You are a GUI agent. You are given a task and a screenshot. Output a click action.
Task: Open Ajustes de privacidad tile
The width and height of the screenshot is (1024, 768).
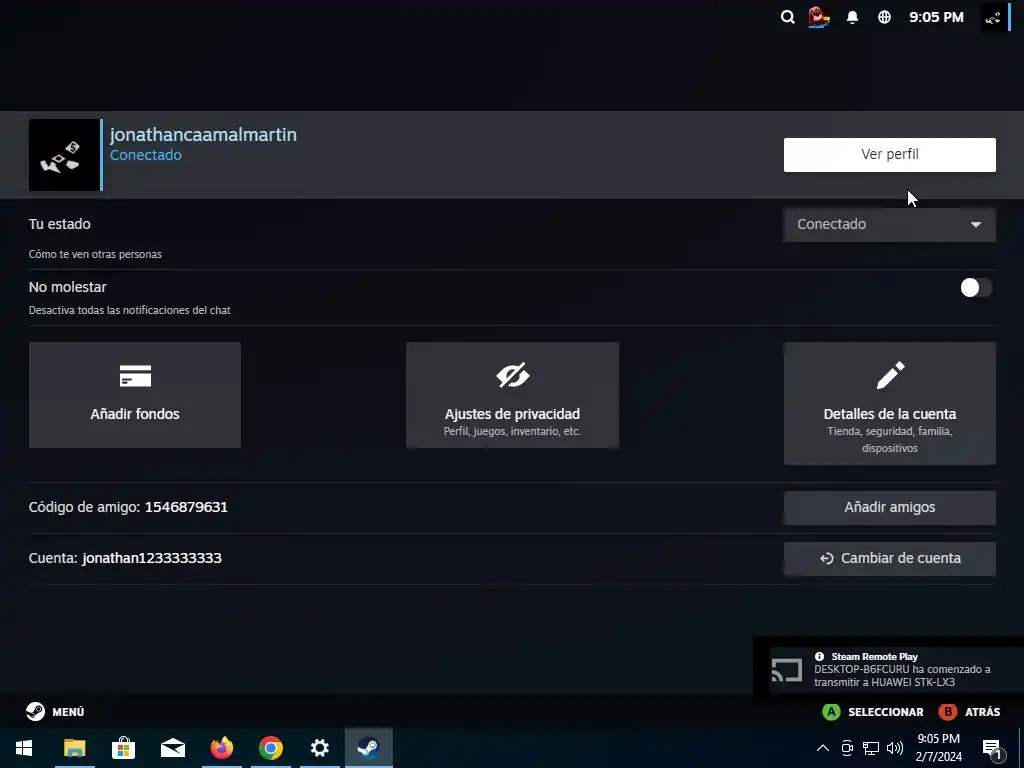(x=512, y=395)
